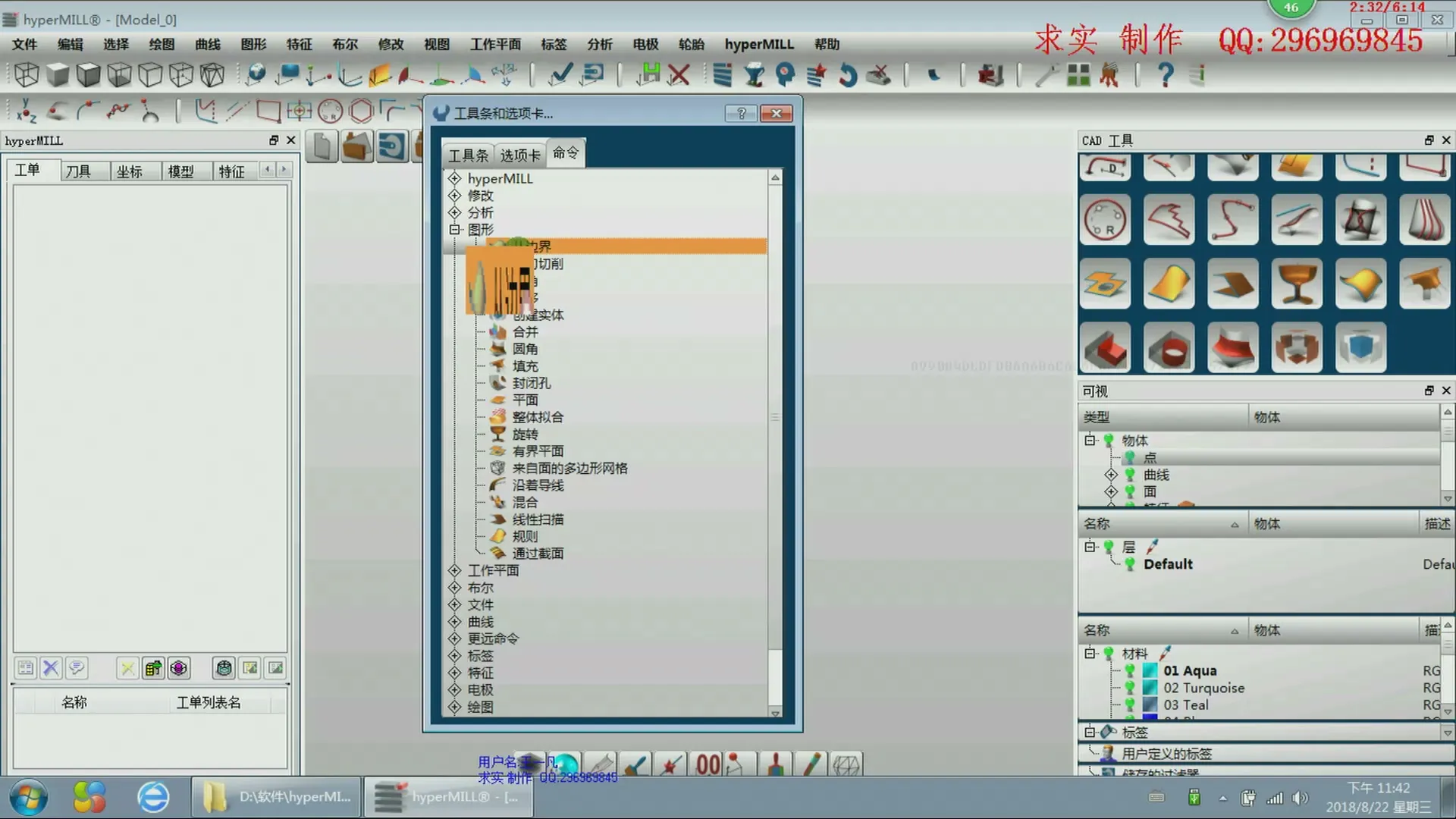1456x819 pixels.
Task: Switch to the 工具条 tab in dialog
Action: pos(468,155)
